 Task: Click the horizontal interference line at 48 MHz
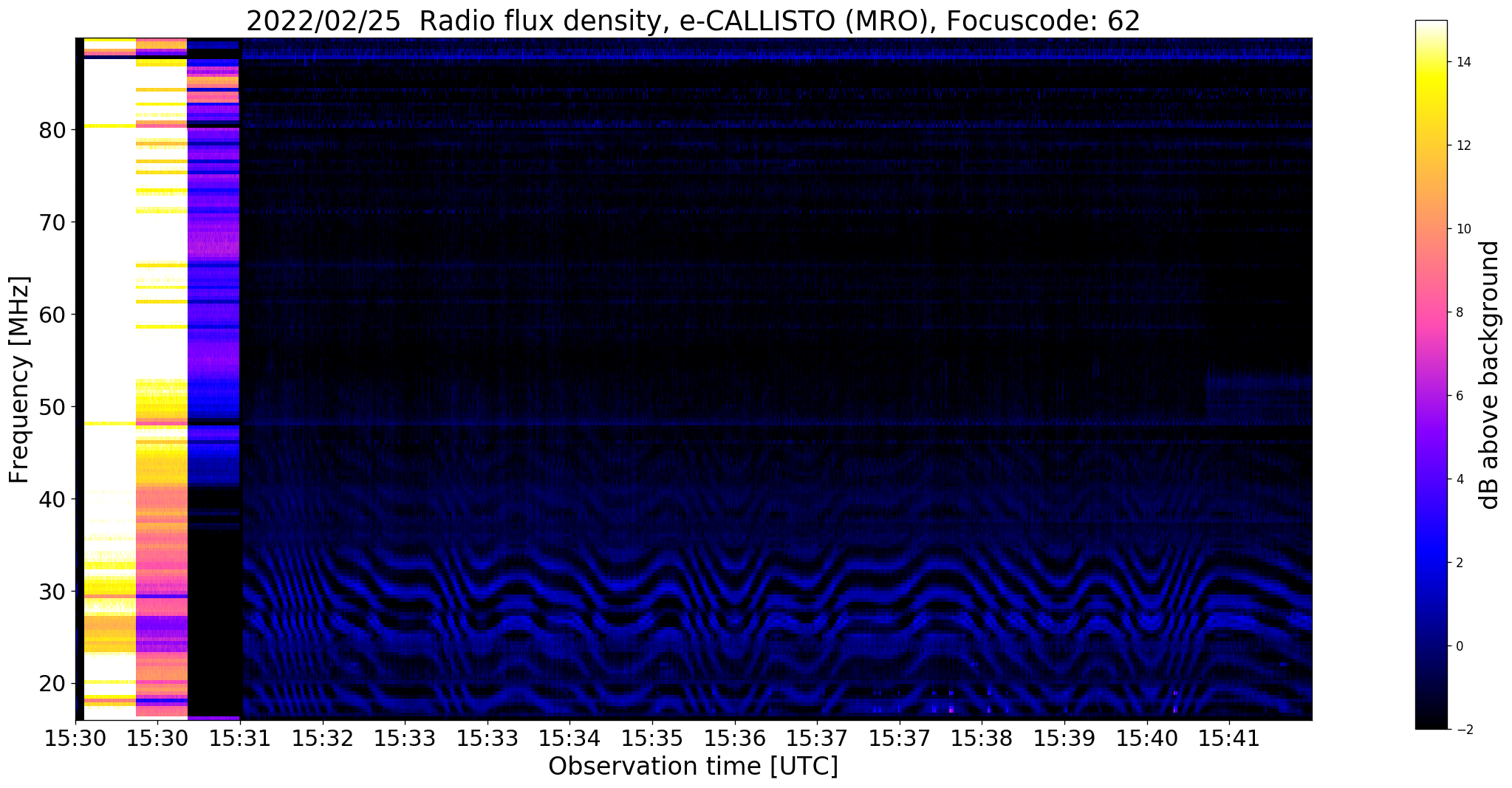pos(776,424)
